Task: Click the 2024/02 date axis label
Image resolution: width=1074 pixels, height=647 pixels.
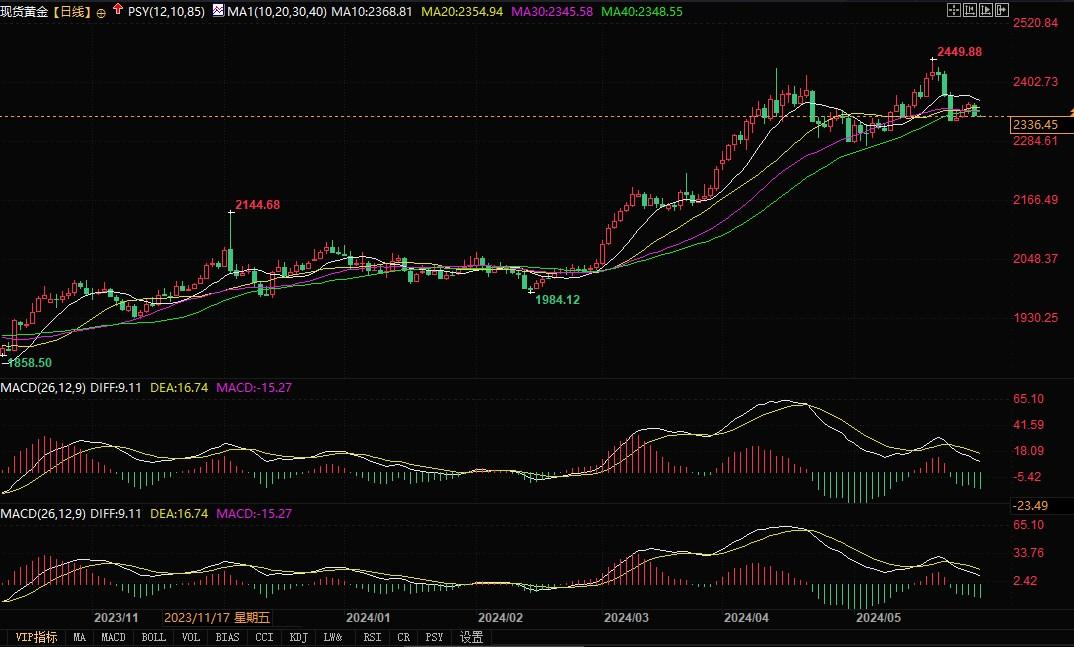Action: pyautogui.click(x=500, y=618)
